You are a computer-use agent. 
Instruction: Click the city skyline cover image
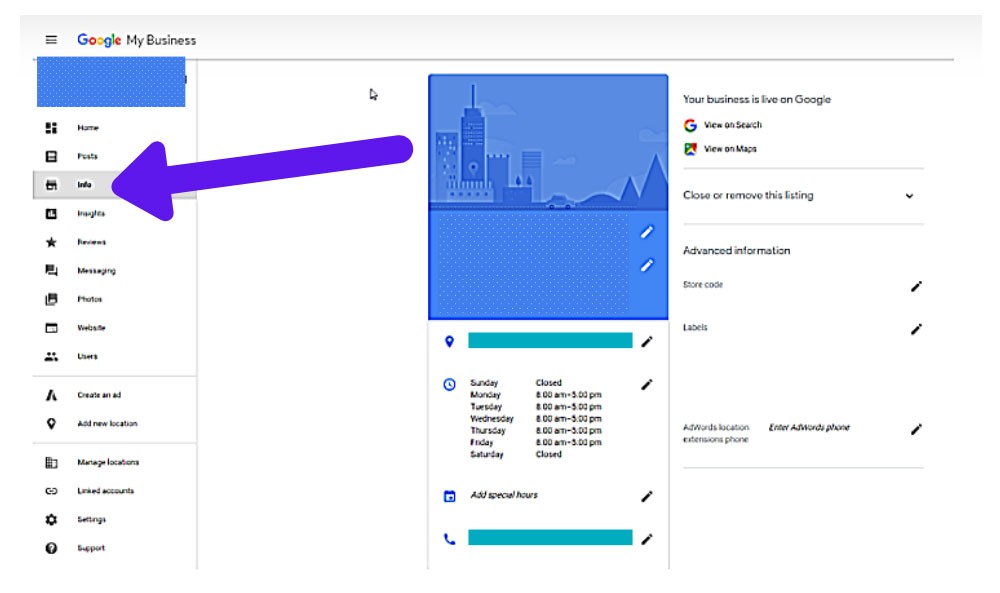point(548,142)
